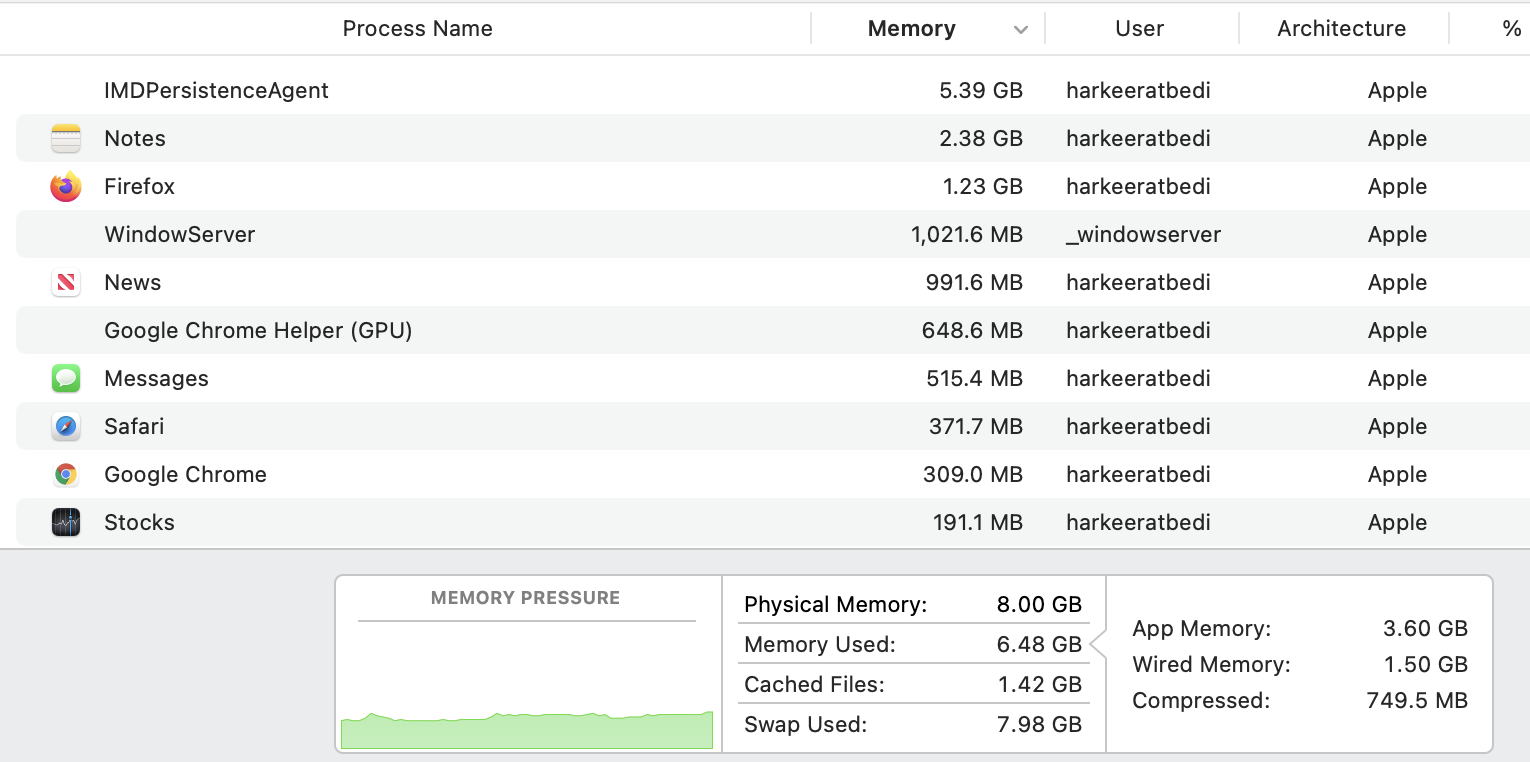The width and height of the screenshot is (1530, 762).
Task: Click the Swap Used statistic
Action: 912,725
